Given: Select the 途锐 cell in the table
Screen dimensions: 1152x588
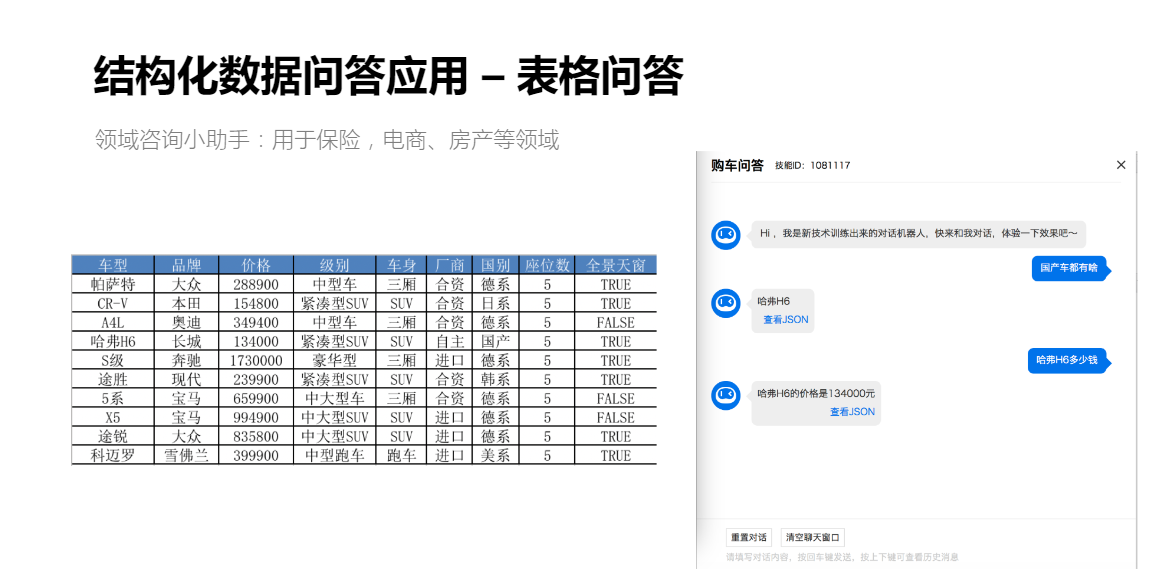Looking at the screenshot, I should coord(113,437).
